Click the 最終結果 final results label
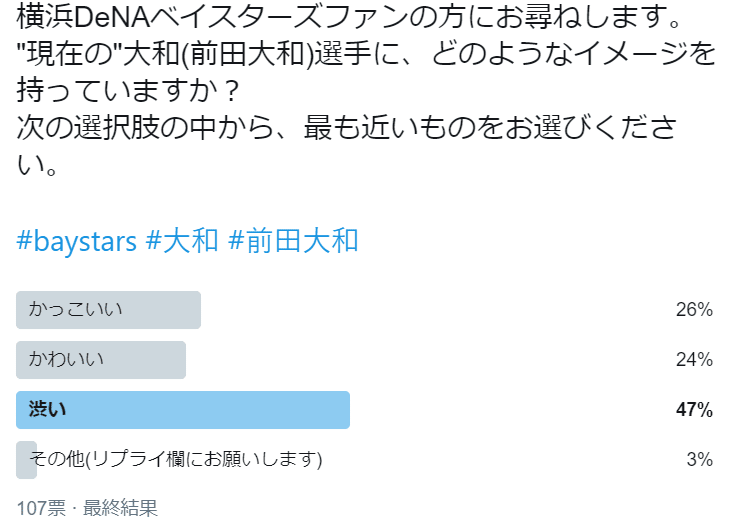This screenshot has width=739, height=530. pyautogui.click(x=120, y=508)
